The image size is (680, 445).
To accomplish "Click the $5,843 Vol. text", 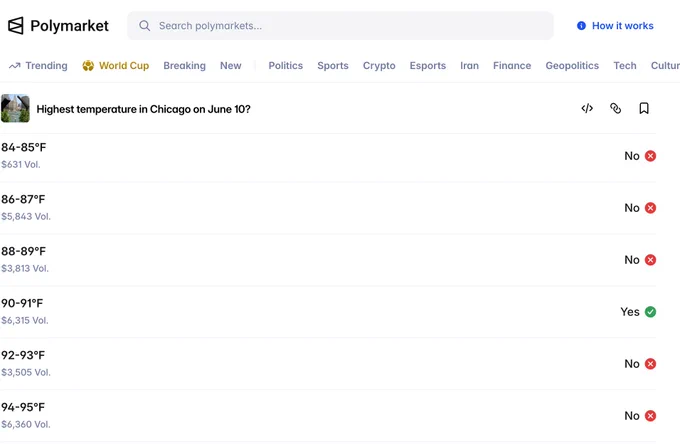I will pos(26,216).
